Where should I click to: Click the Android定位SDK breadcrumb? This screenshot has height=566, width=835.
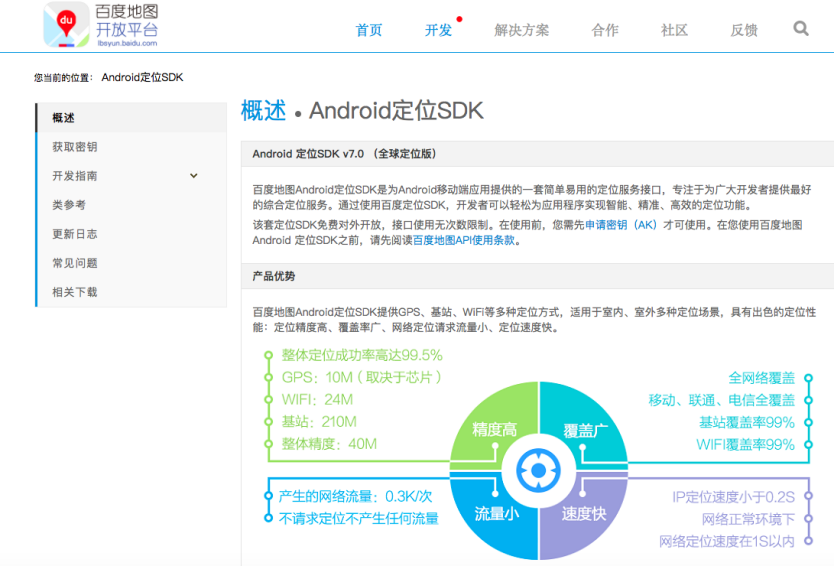[x=142, y=78]
